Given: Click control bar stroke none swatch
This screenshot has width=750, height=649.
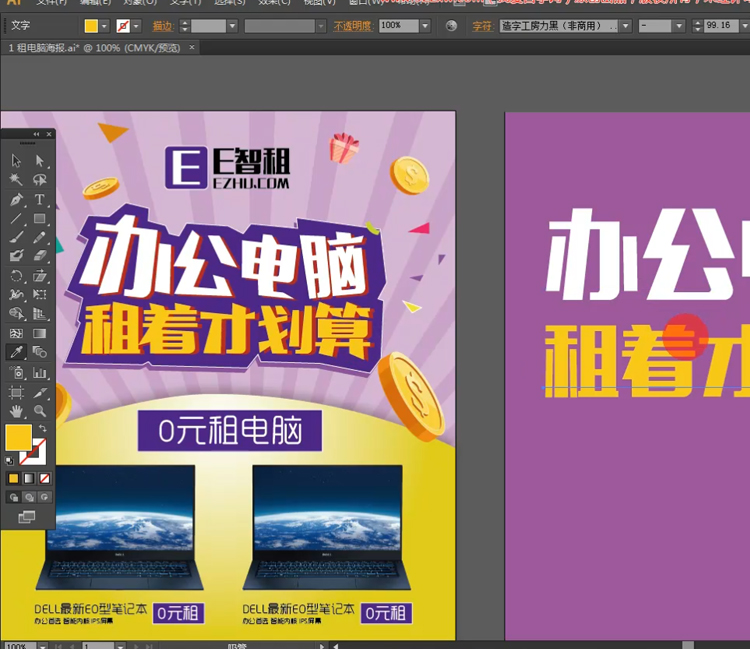Looking at the screenshot, I should tap(123, 26).
